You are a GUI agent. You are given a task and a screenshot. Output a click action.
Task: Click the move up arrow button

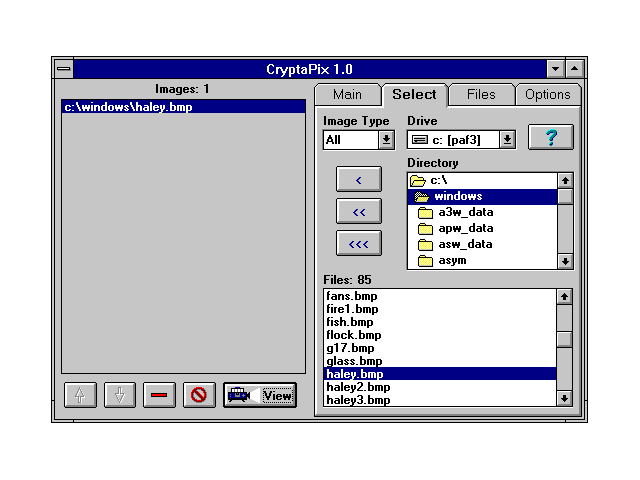[80, 395]
